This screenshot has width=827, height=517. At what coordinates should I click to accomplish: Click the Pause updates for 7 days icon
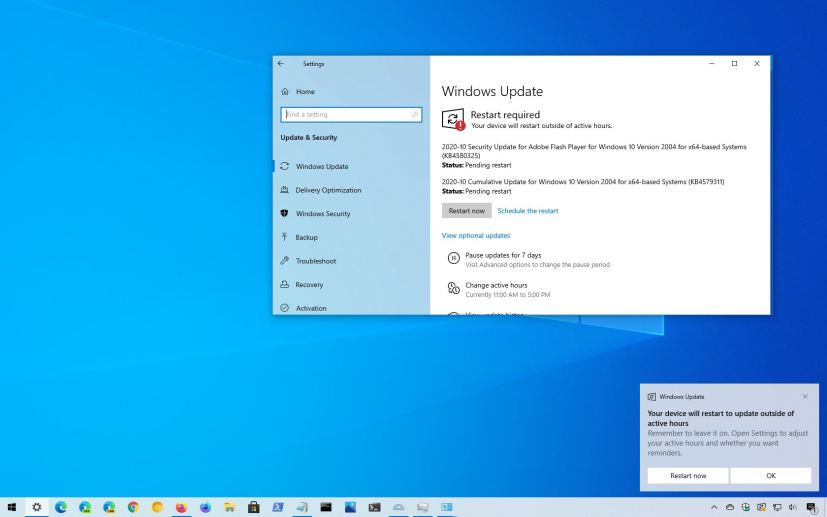coord(453,259)
